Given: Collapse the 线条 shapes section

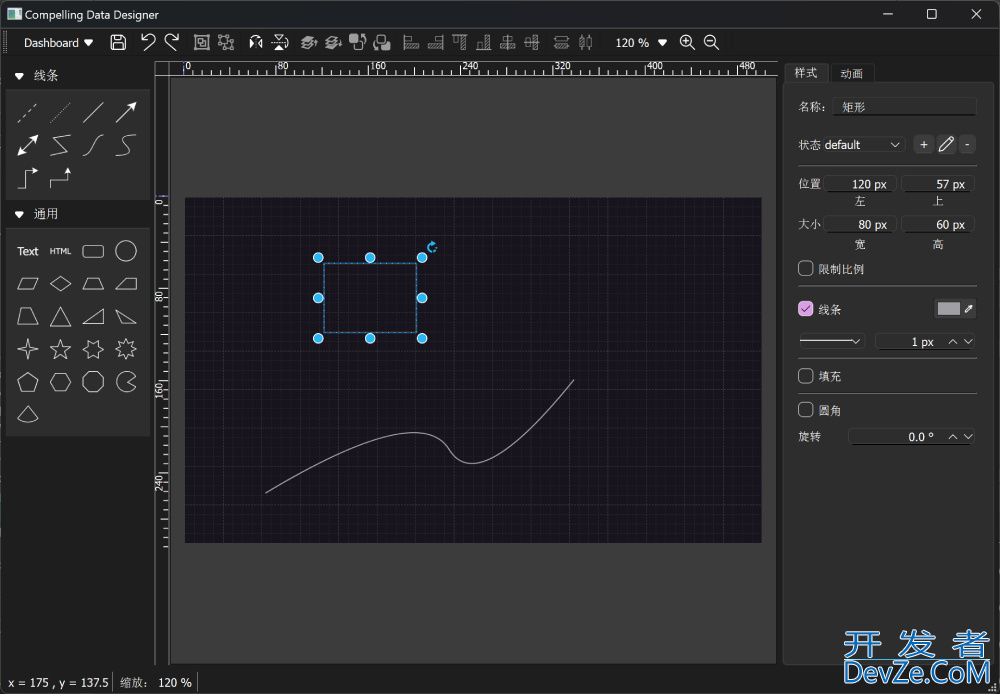Looking at the screenshot, I should [19, 76].
